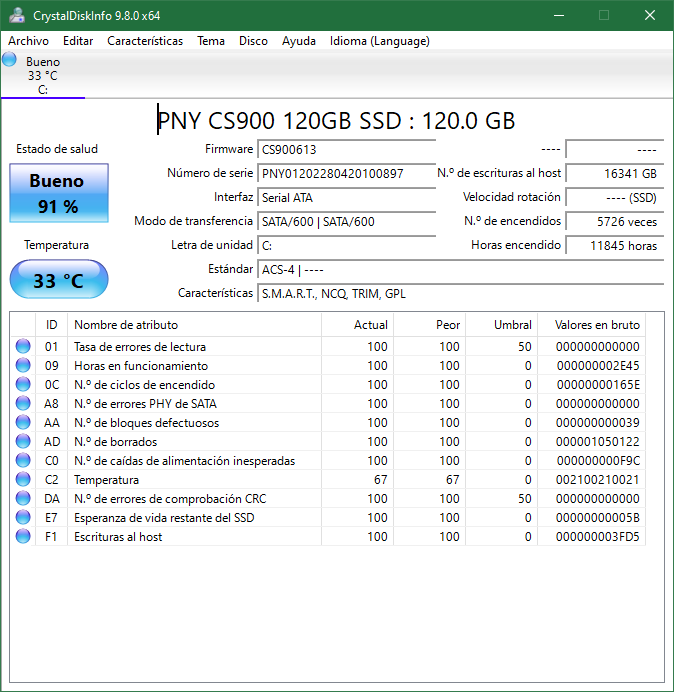
Task: Click status orb next to Horas en funcionamiento
Action: (x=23, y=366)
